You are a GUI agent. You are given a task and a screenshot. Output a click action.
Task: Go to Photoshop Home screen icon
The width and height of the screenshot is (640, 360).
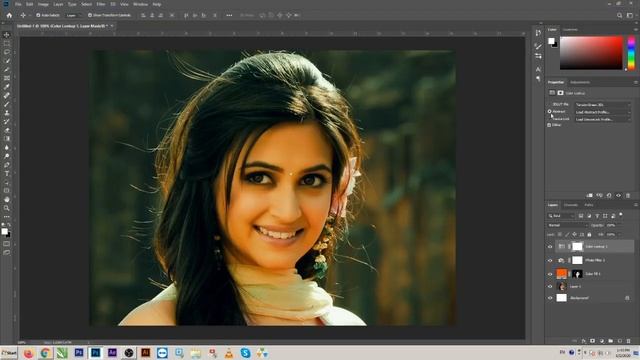pyautogui.click(x=9, y=15)
